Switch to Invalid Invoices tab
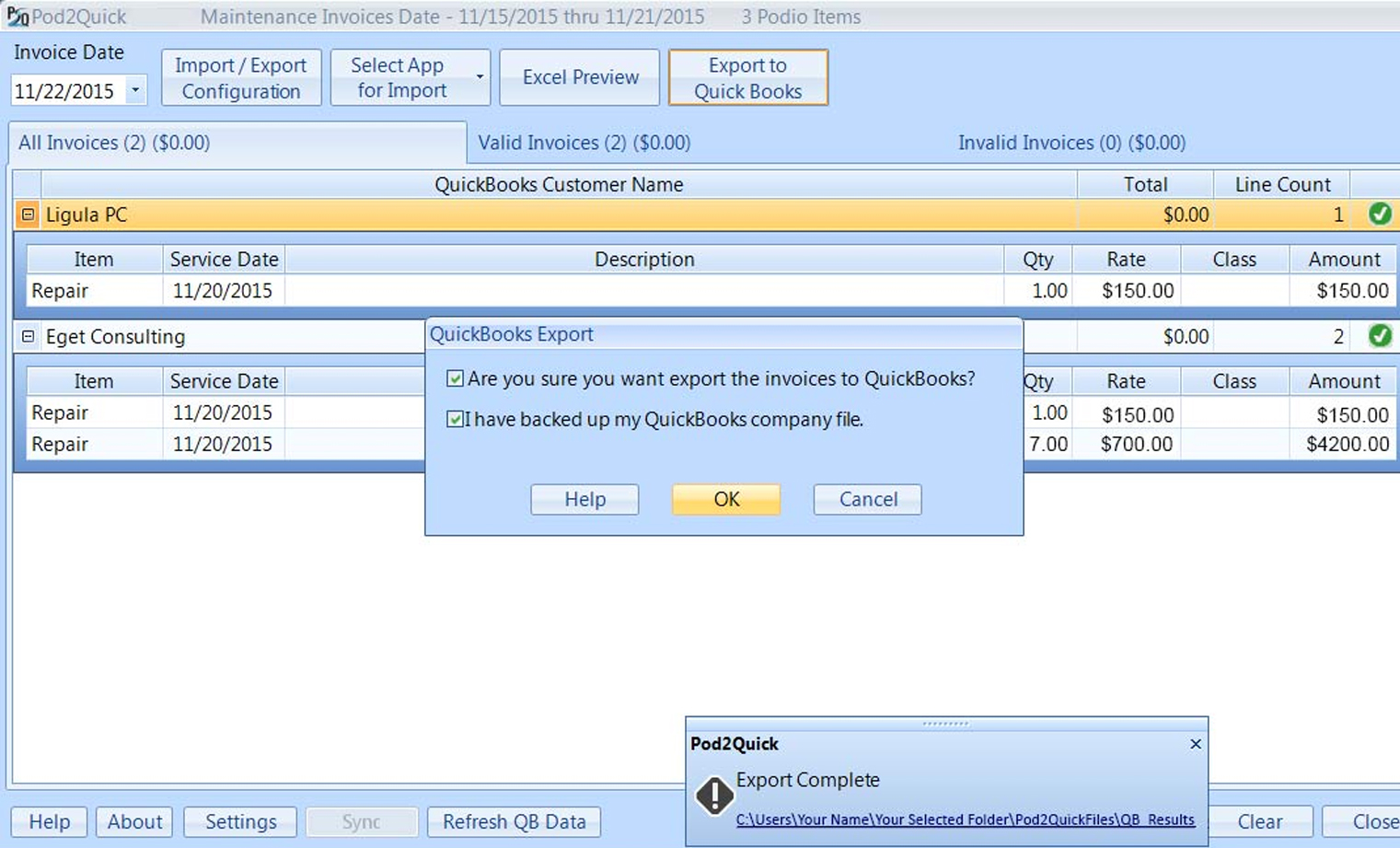 pyautogui.click(x=1071, y=143)
